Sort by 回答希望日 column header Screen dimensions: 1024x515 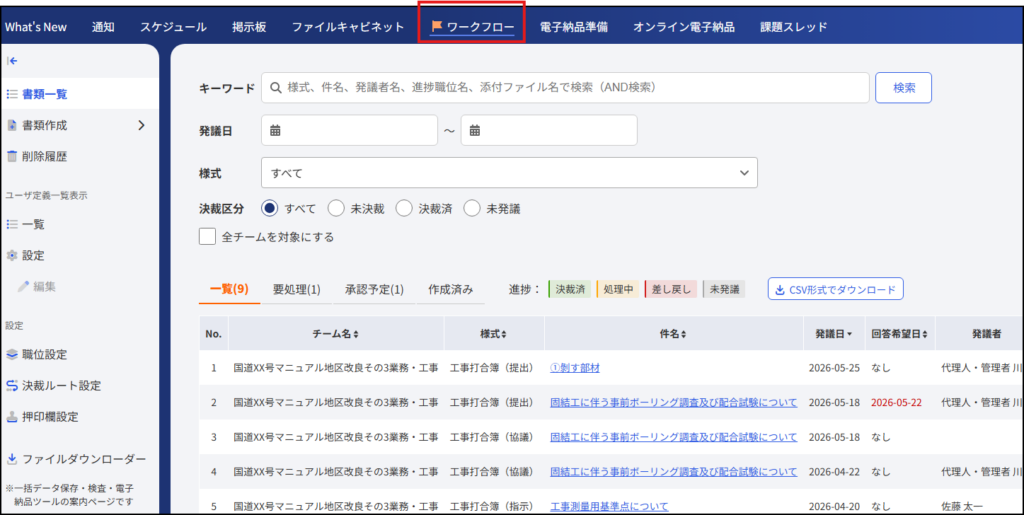900,334
